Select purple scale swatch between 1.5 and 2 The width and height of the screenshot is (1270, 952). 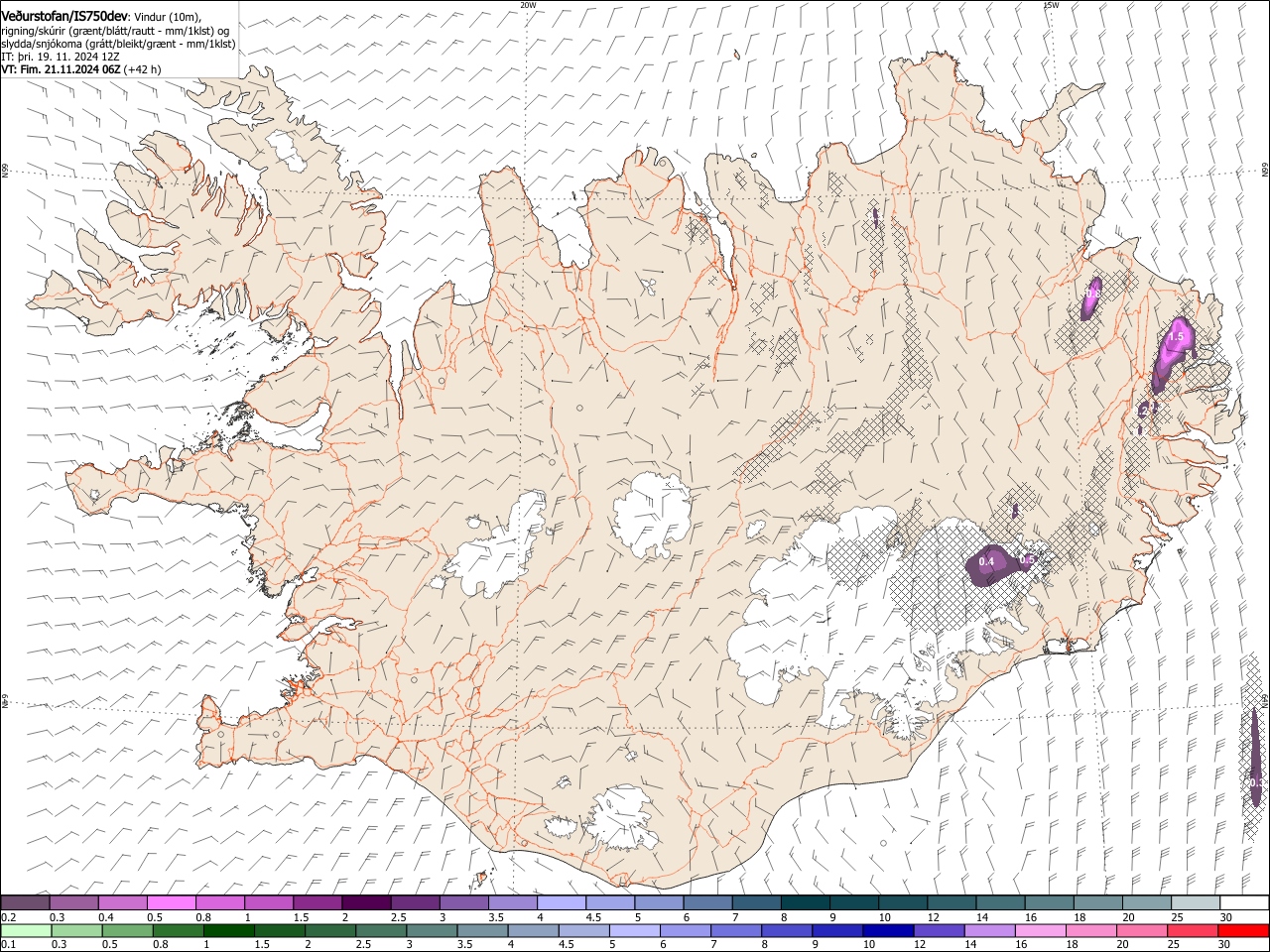tap(317, 902)
